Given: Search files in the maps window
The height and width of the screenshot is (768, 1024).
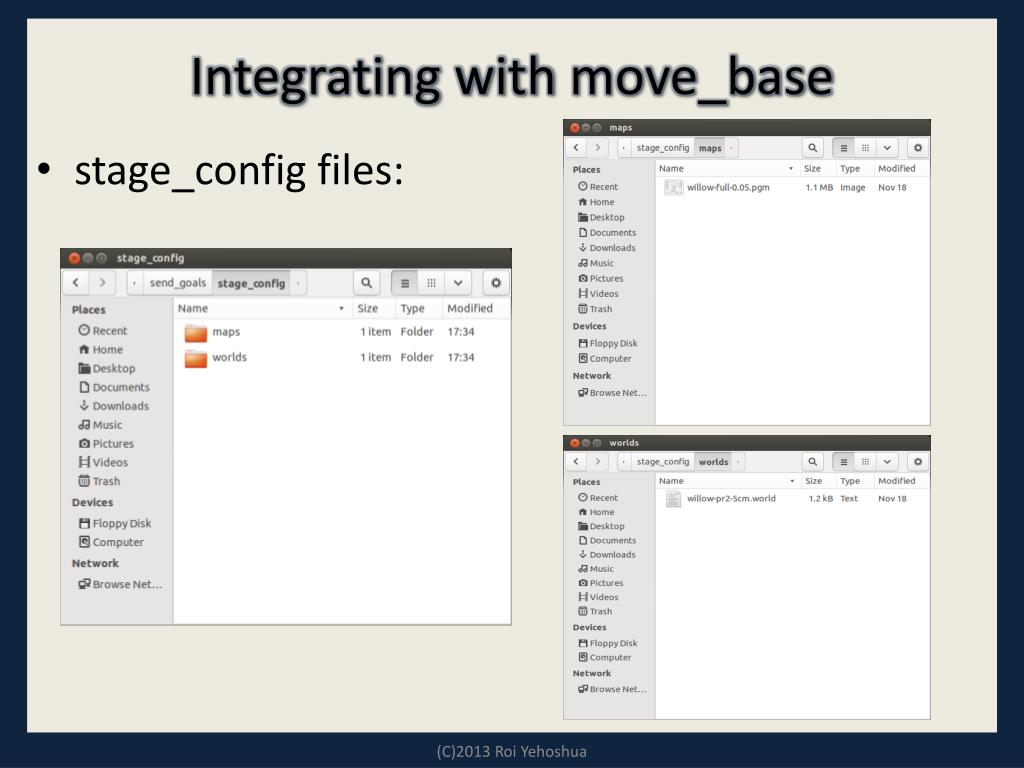Looking at the screenshot, I should coord(812,148).
